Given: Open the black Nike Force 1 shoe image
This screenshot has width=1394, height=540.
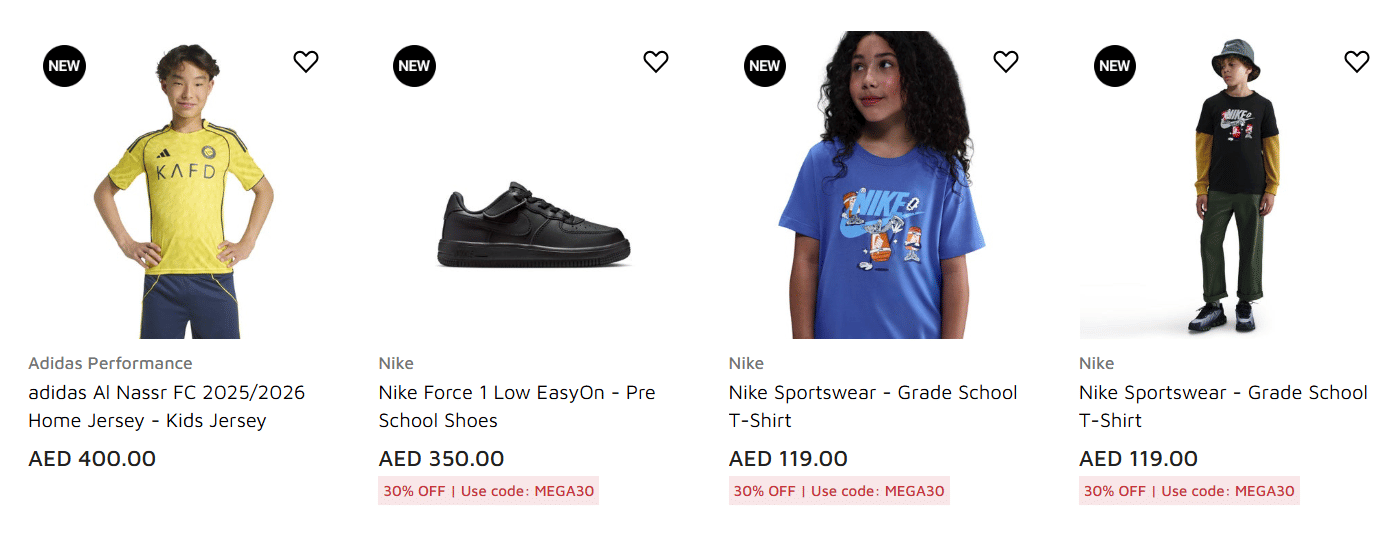Looking at the screenshot, I should [533, 230].
